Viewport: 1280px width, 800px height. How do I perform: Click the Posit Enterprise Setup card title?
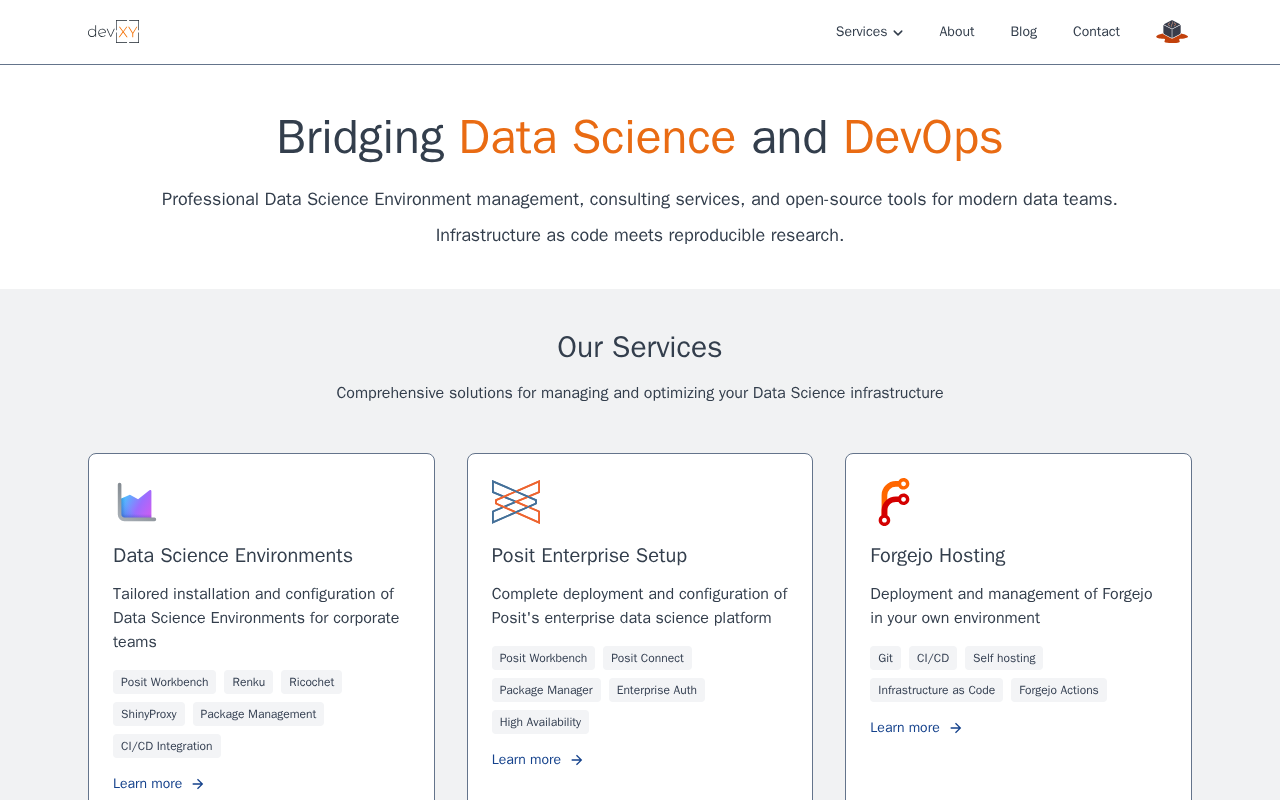pos(589,556)
